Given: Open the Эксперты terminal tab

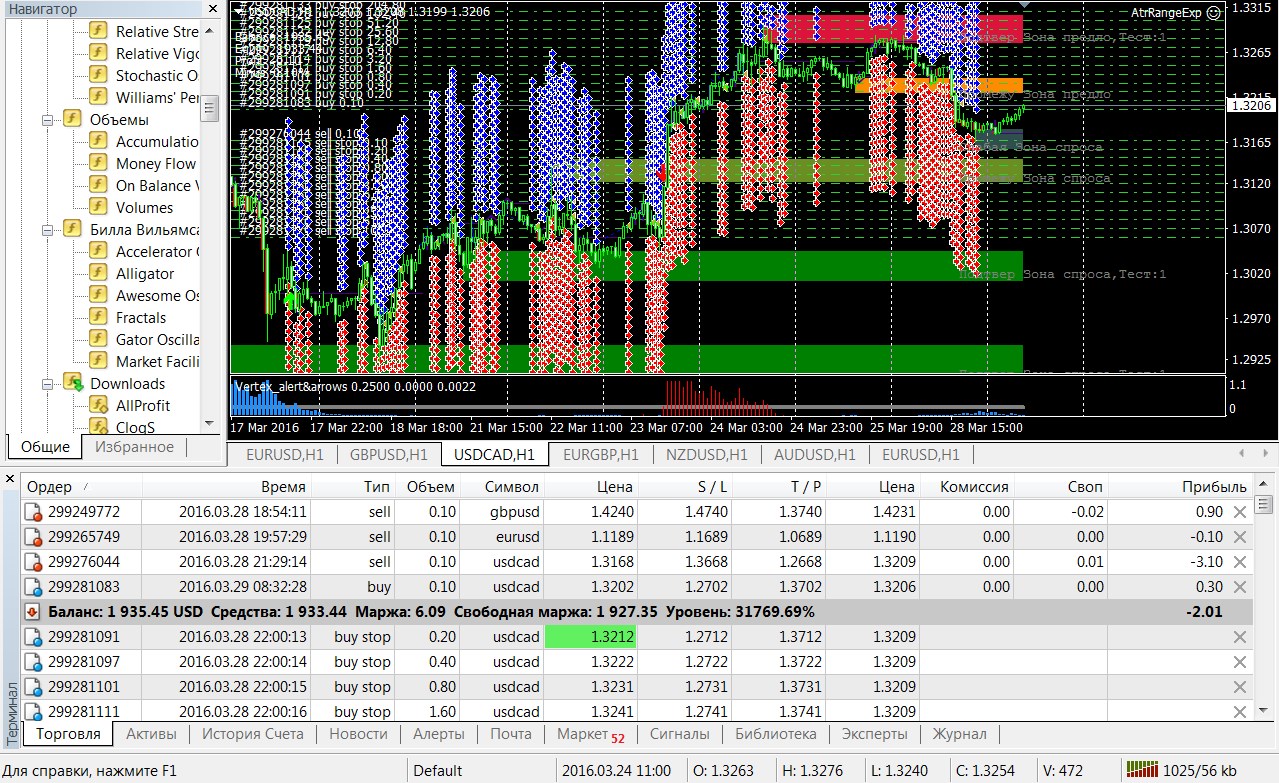Looking at the screenshot, I should 874,734.
